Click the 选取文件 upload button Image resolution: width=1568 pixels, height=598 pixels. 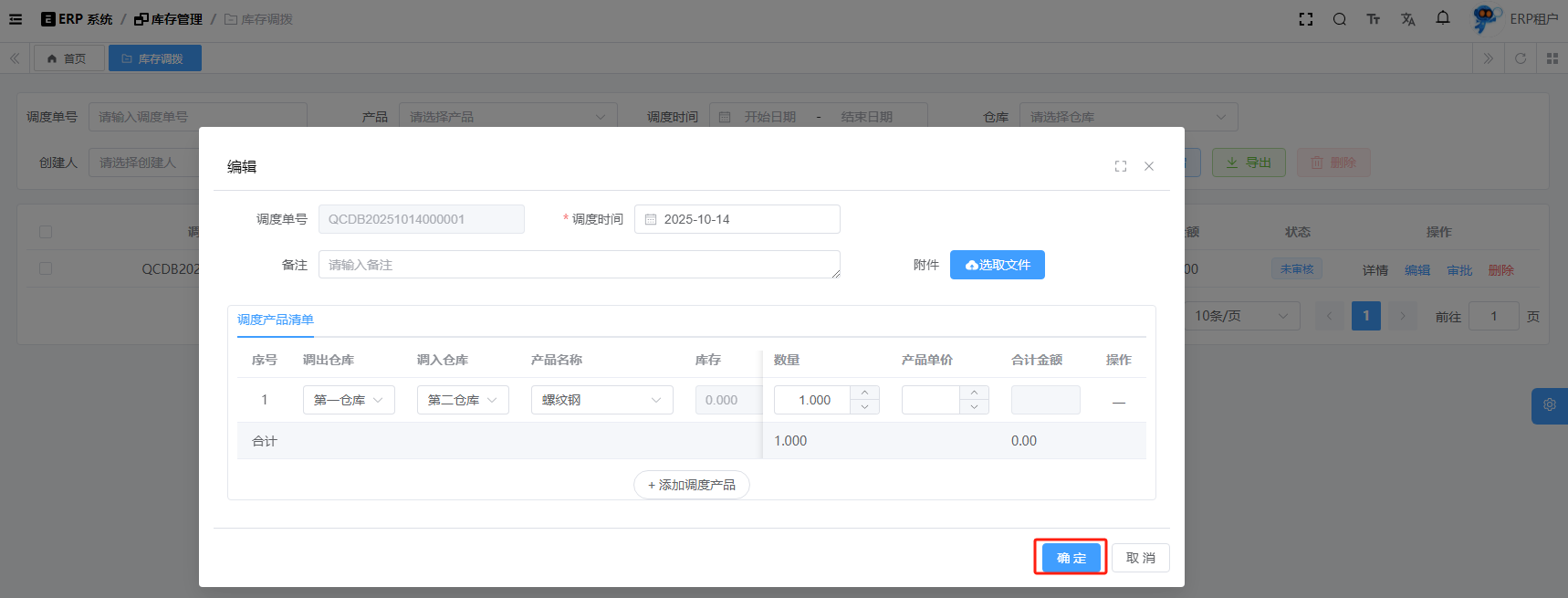click(997, 265)
